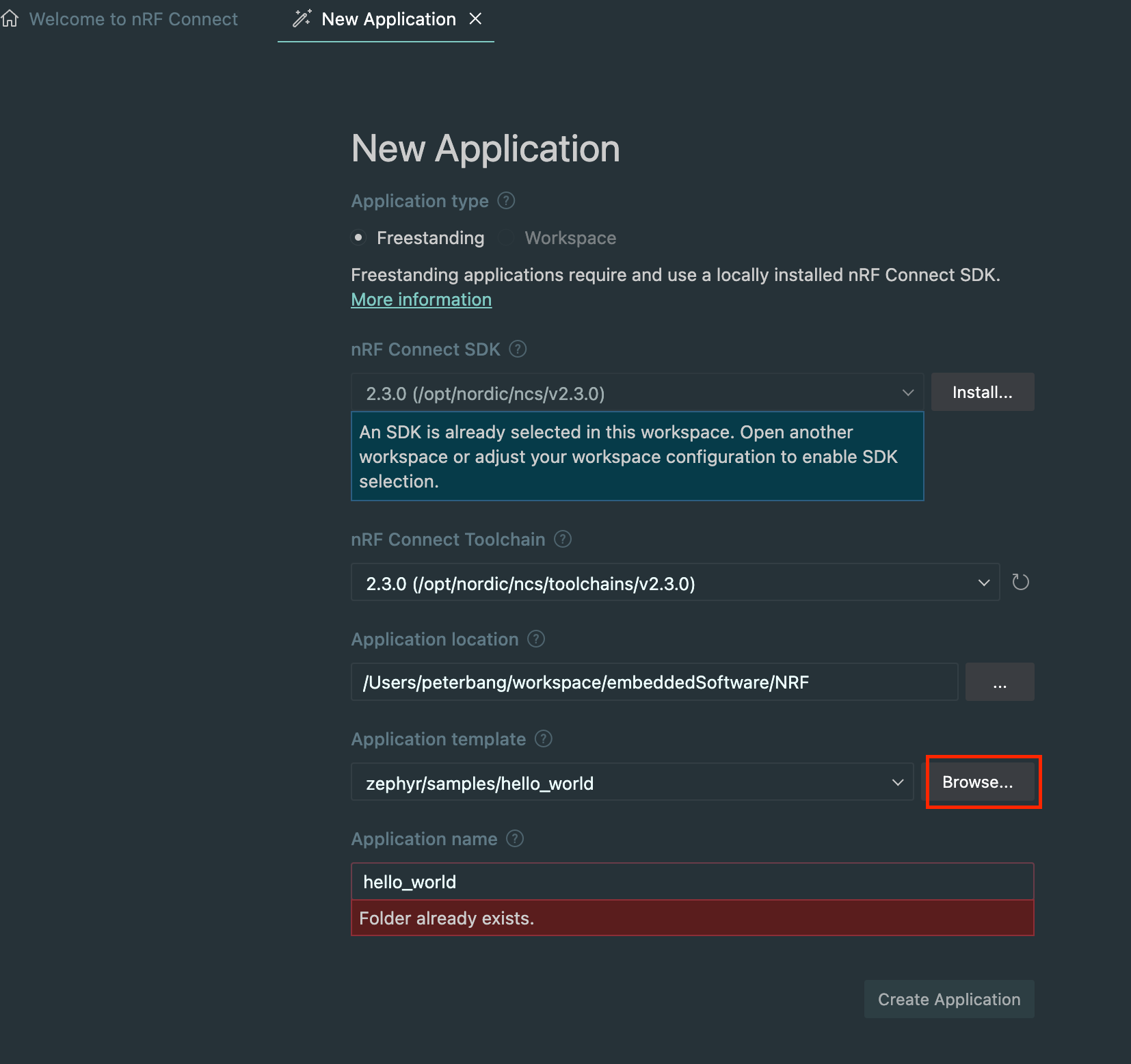The image size is (1131, 1064).
Task: Click the New Application heading
Action: (485, 148)
